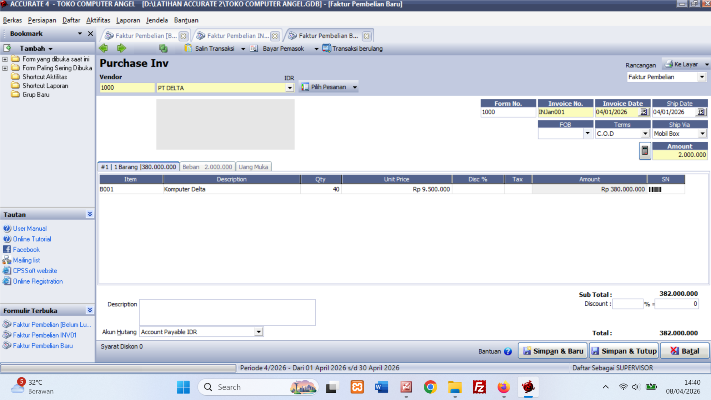Select item cell B001

(x=131, y=190)
